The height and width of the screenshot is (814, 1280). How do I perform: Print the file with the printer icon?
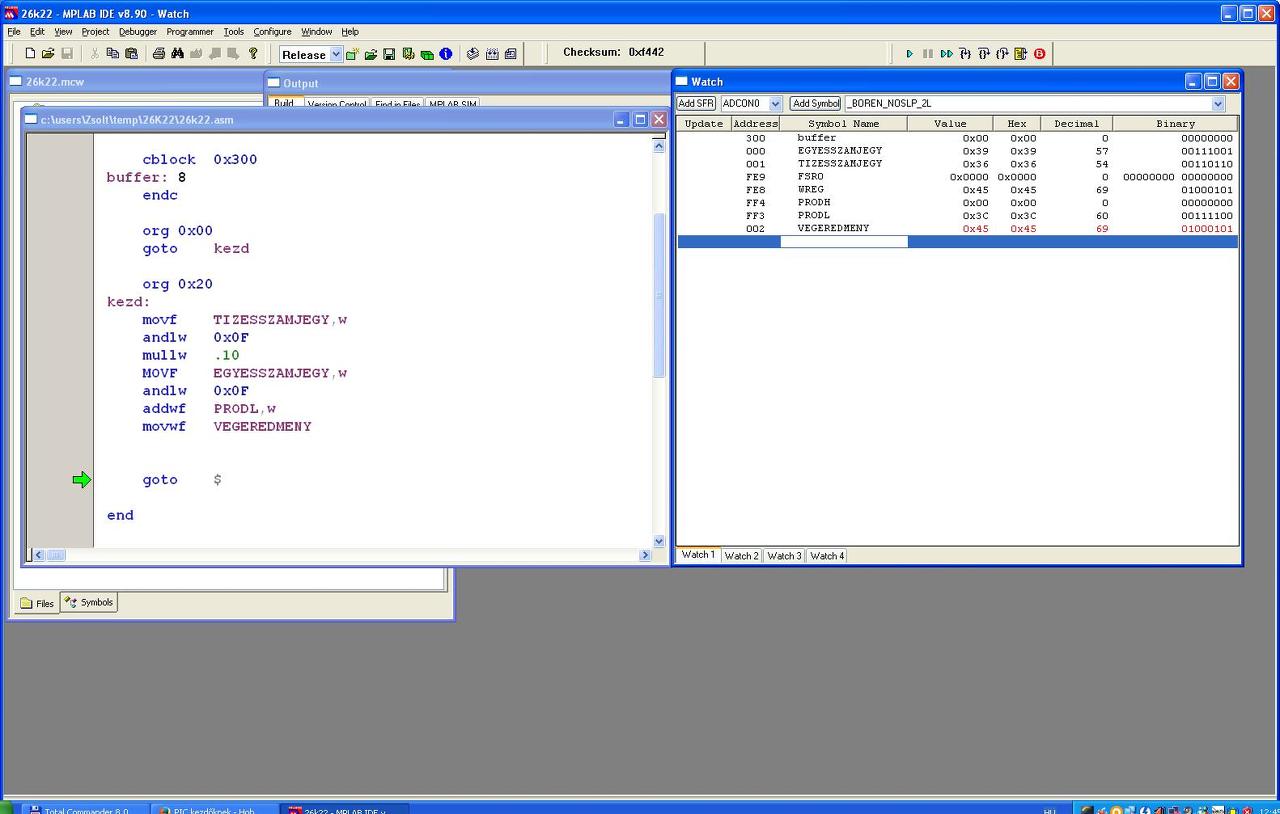(159, 54)
